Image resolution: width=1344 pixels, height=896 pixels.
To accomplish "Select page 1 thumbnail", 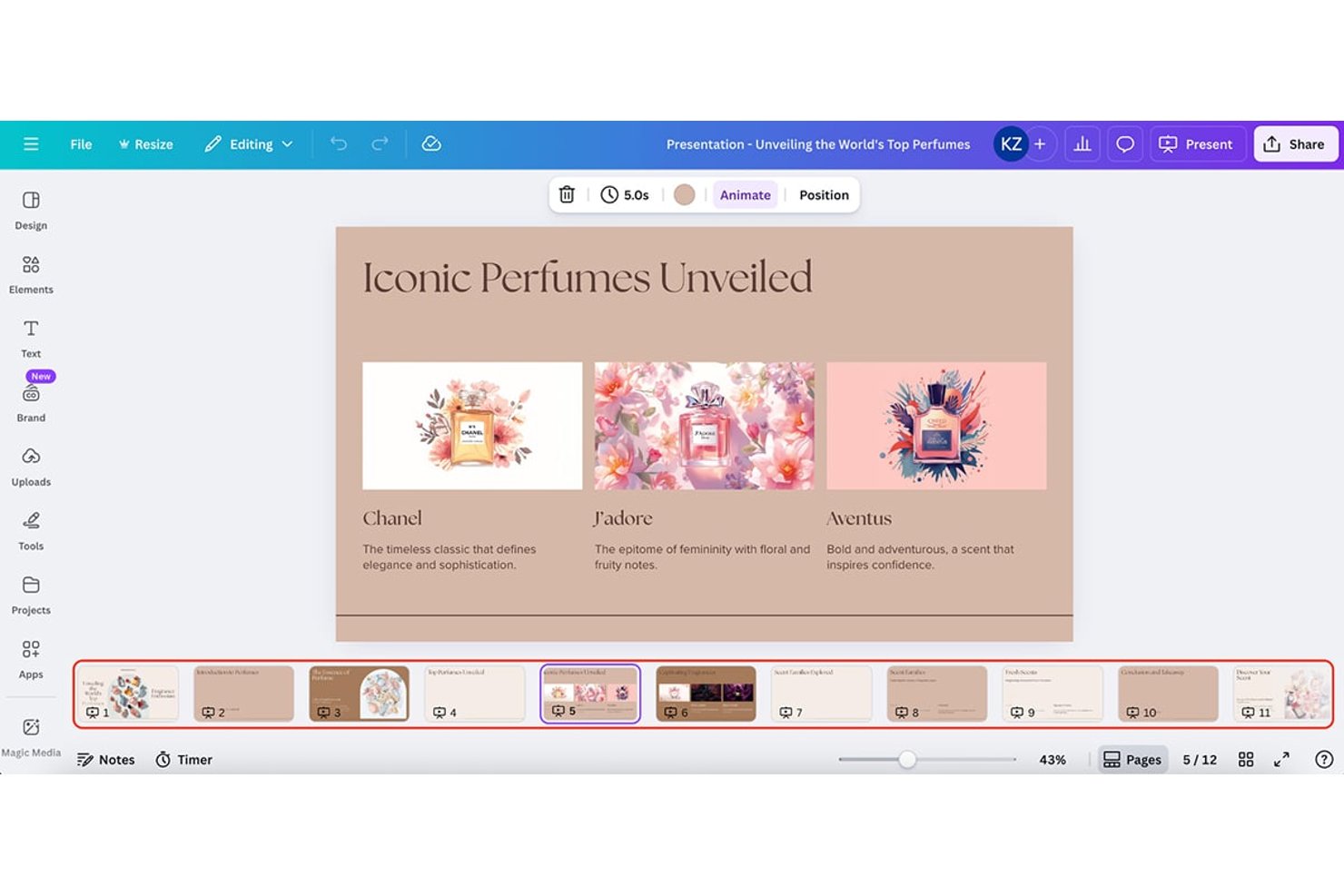I will (127, 694).
